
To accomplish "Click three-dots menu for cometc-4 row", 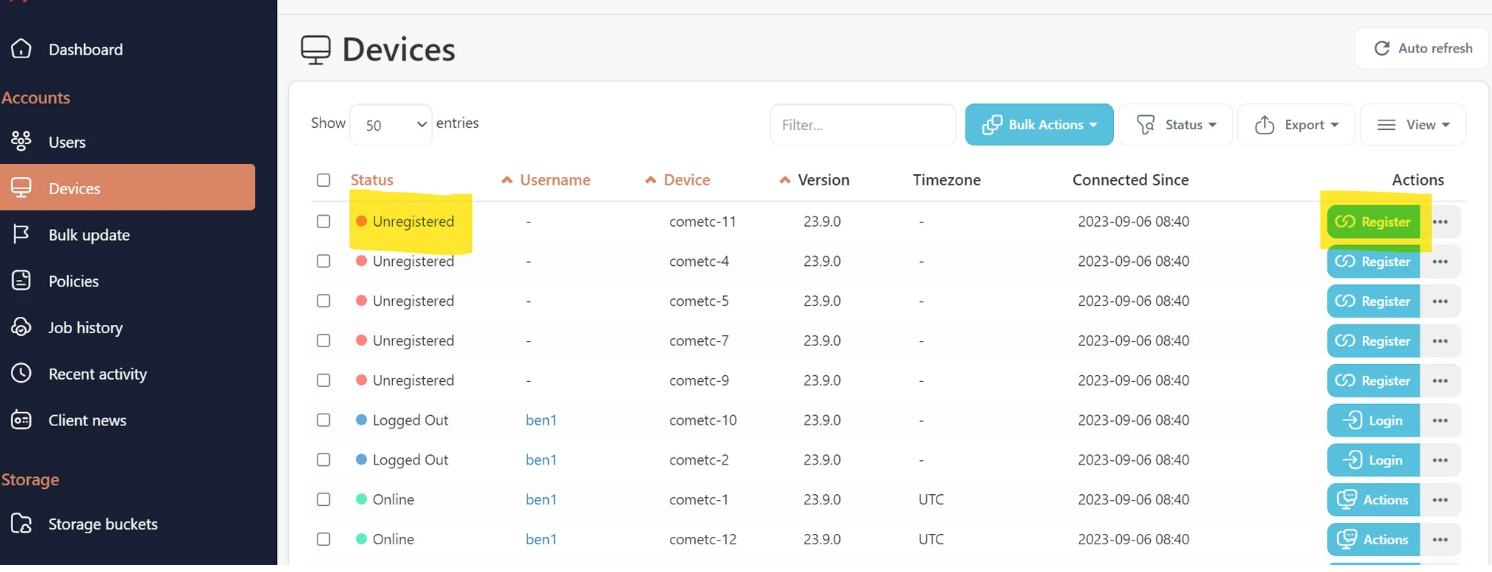I will (x=1440, y=262).
